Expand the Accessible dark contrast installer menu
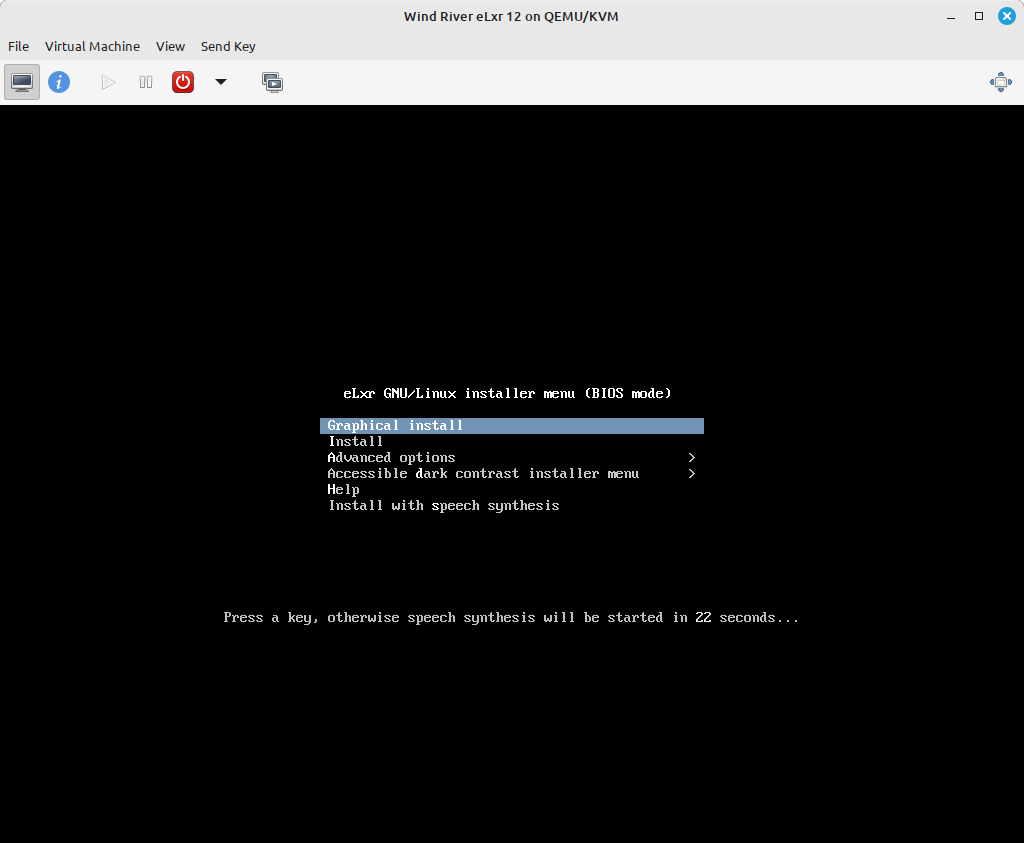The height and width of the screenshot is (843, 1024). pyautogui.click(x=483, y=473)
